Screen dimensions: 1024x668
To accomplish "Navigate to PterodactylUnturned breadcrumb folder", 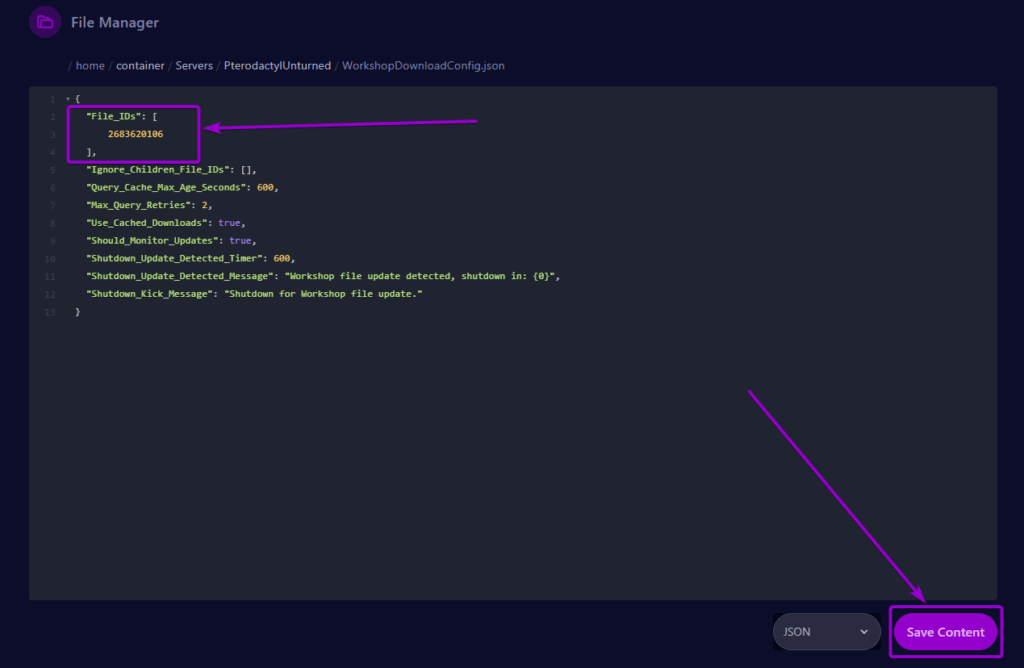I will 278,66.
